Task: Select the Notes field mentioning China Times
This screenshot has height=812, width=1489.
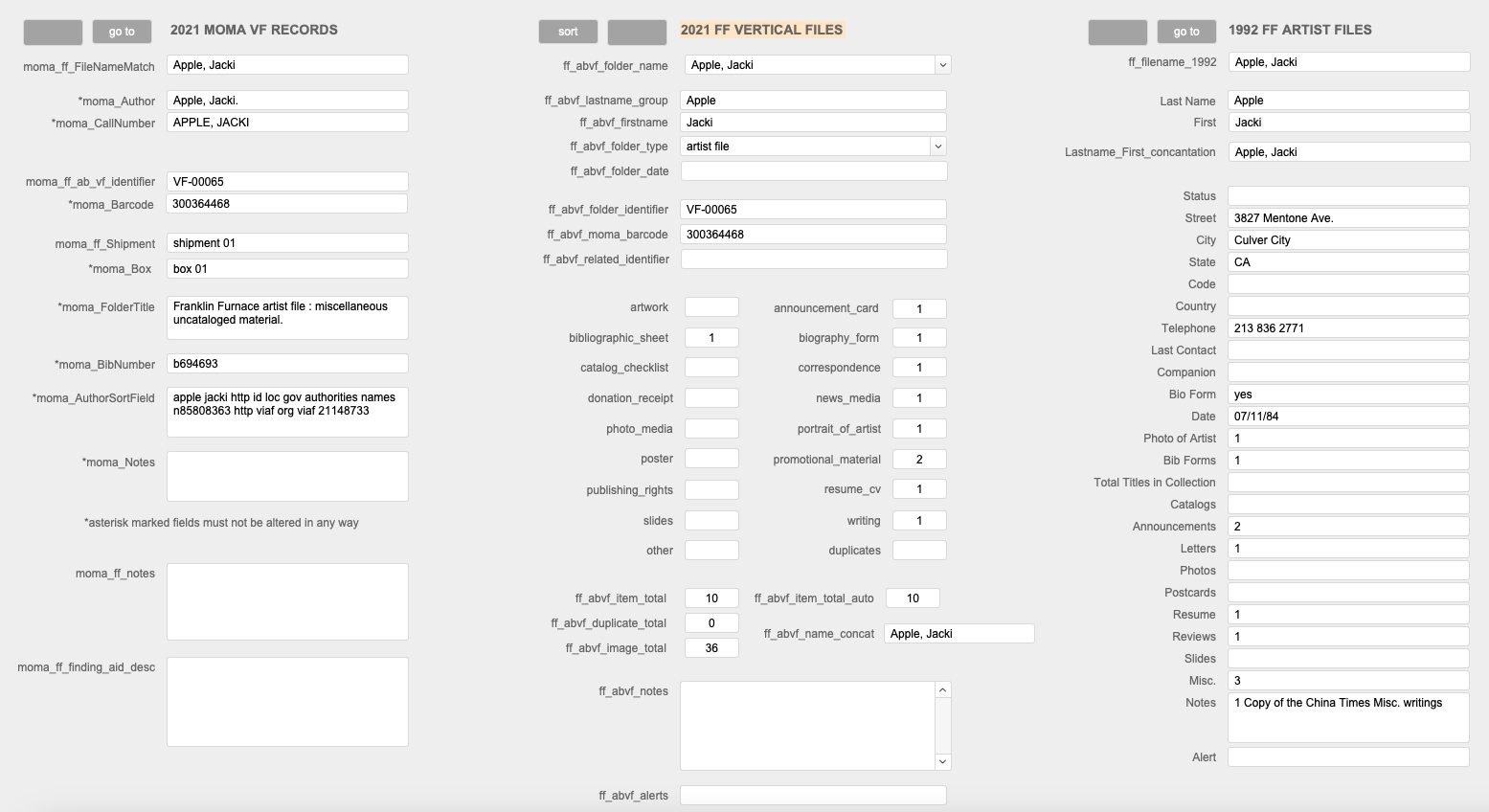Action: click(x=1347, y=717)
